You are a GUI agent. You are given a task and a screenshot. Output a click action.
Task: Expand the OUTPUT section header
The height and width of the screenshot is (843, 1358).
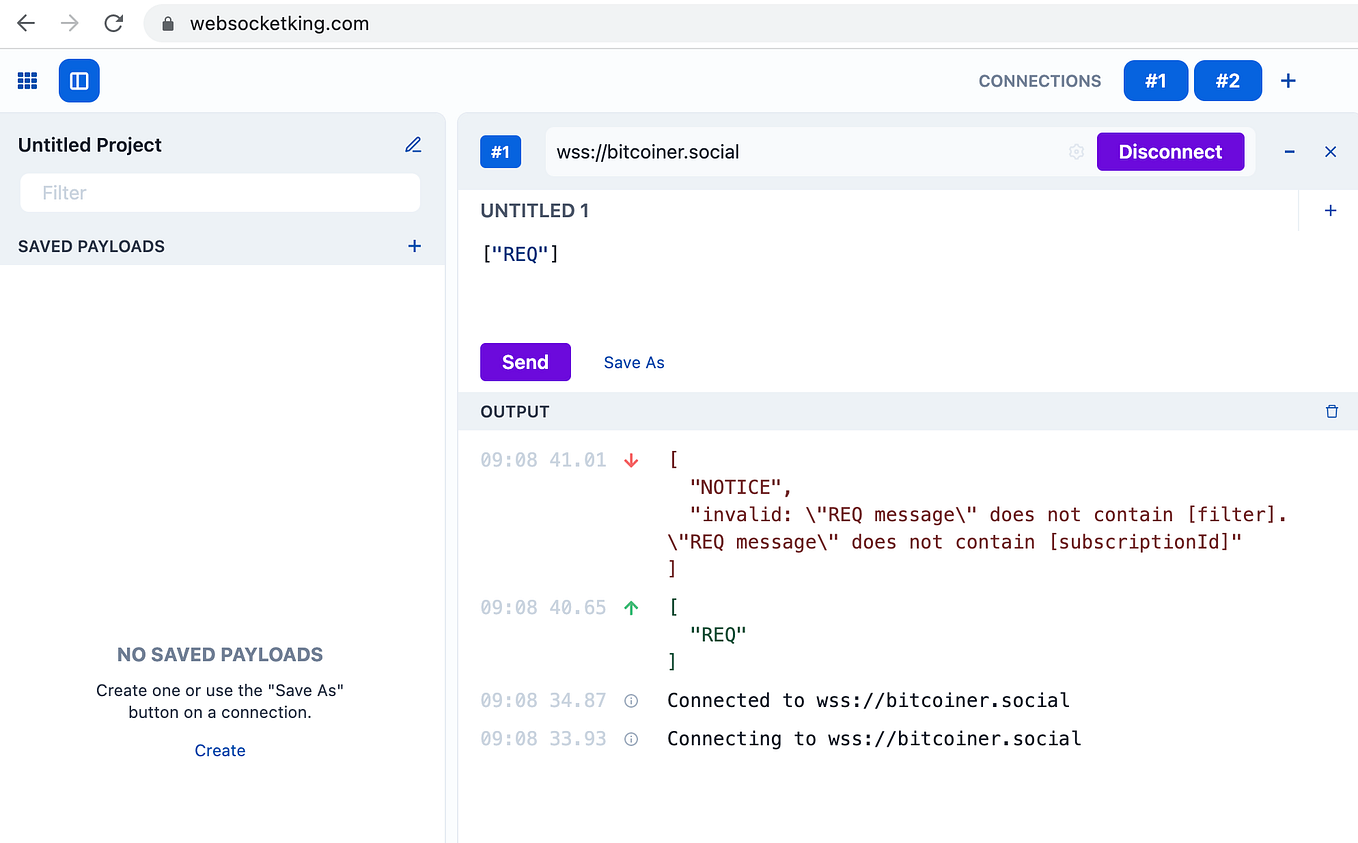(x=515, y=411)
